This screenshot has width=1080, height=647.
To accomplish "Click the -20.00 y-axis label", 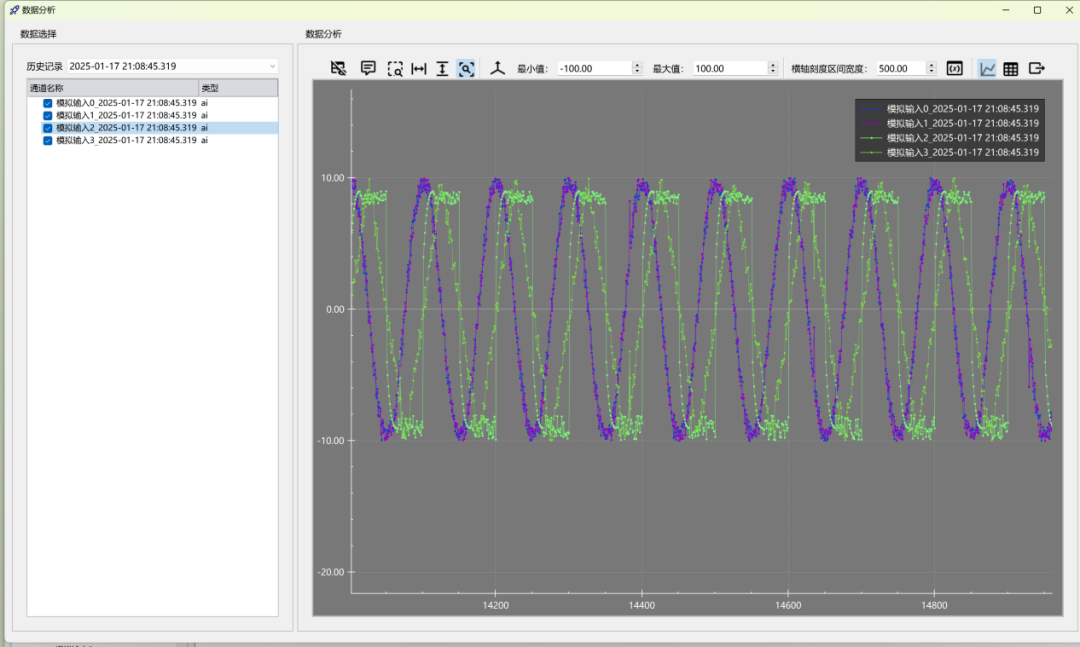I will (x=331, y=572).
